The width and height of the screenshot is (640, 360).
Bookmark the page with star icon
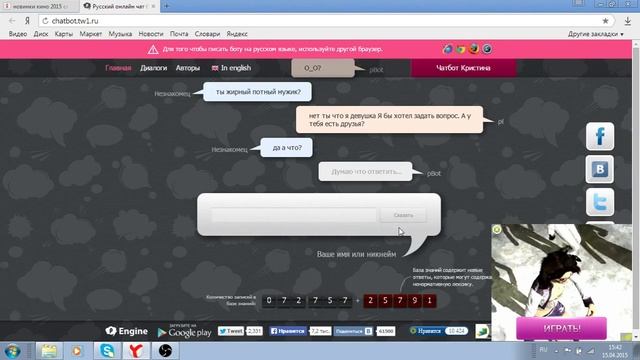605,21
